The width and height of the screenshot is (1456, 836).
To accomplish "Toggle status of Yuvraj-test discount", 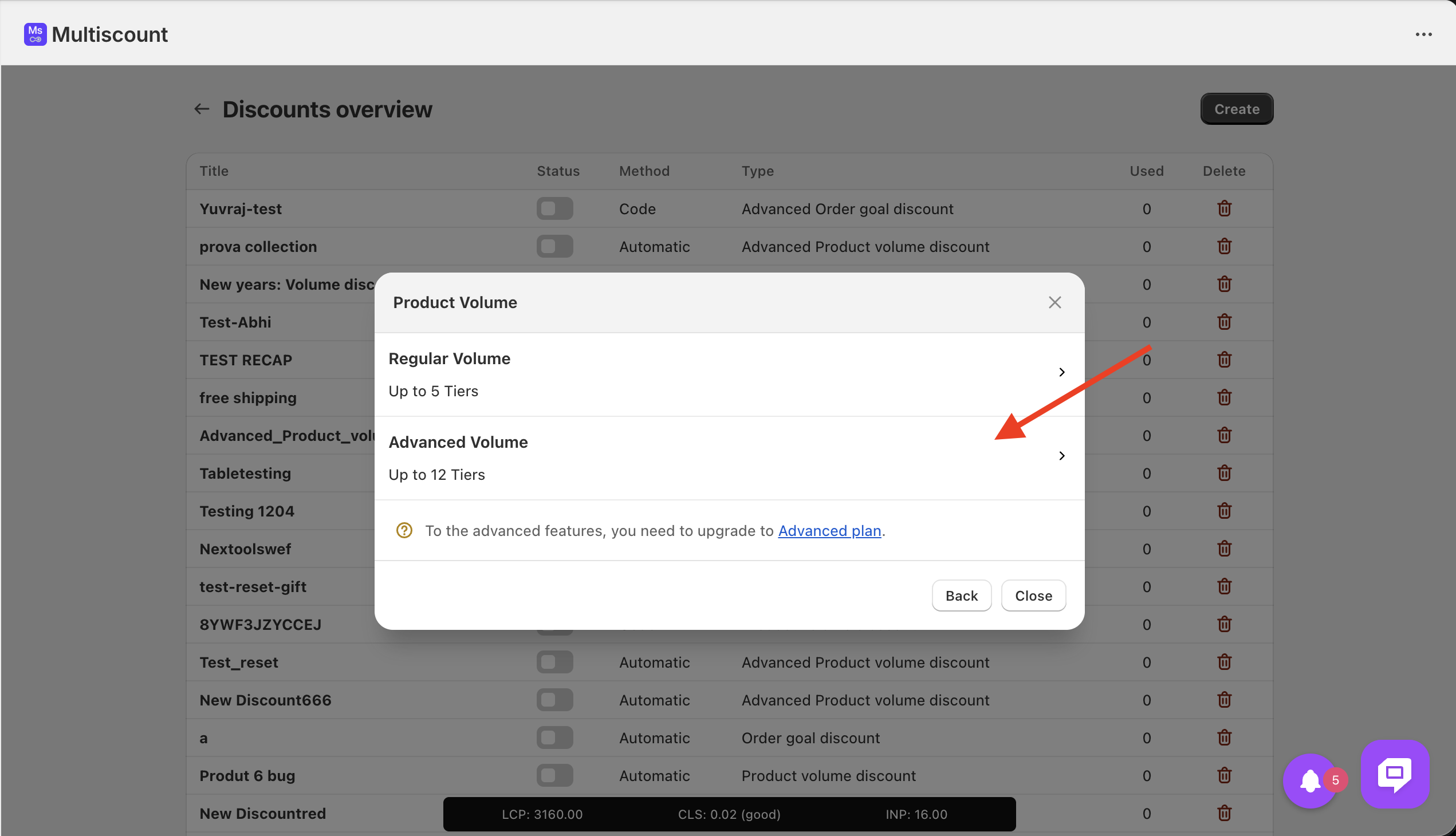I will pos(555,208).
